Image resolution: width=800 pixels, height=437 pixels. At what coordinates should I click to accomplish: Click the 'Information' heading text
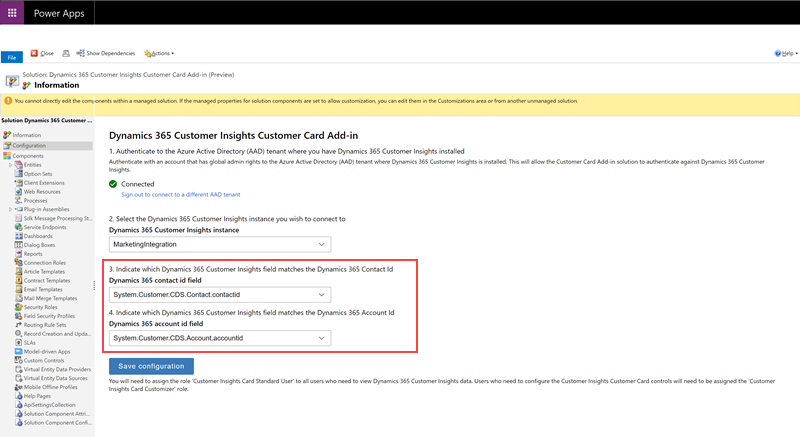tap(57, 85)
